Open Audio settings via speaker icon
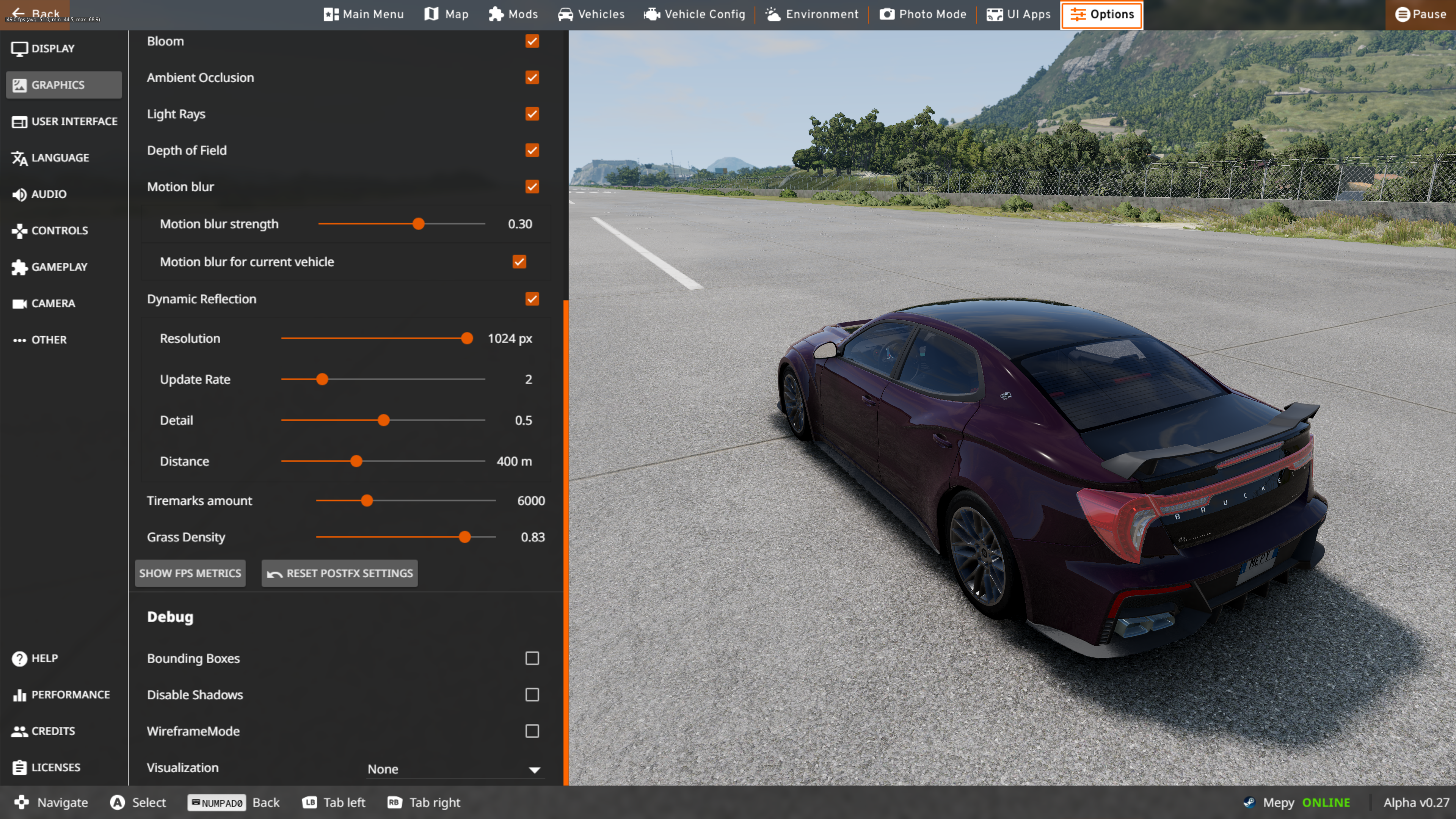The width and height of the screenshot is (1456, 819). (x=19, y=195)
